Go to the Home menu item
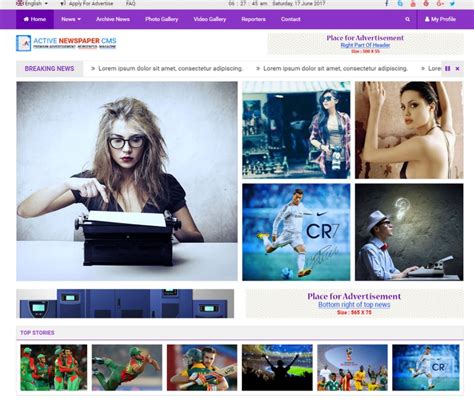Viewport: 474px width, 403px height. tap(35, 19)
